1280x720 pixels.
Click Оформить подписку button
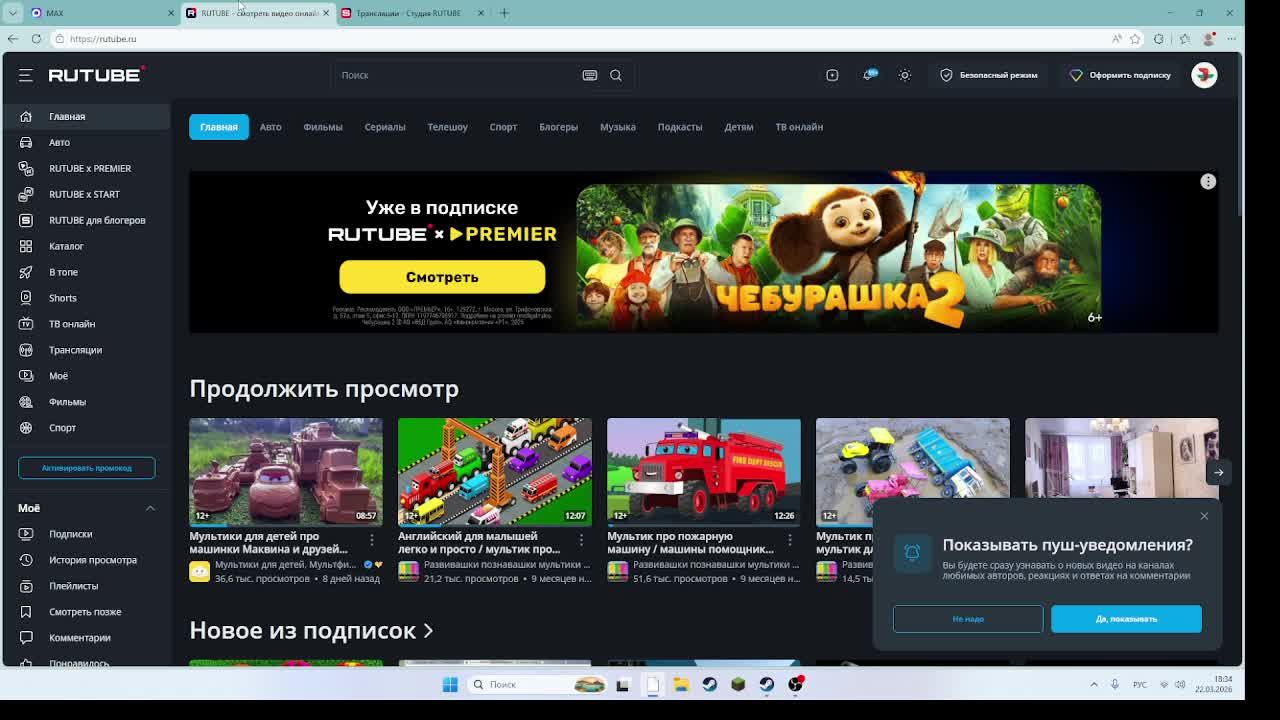click(1120, 75)
